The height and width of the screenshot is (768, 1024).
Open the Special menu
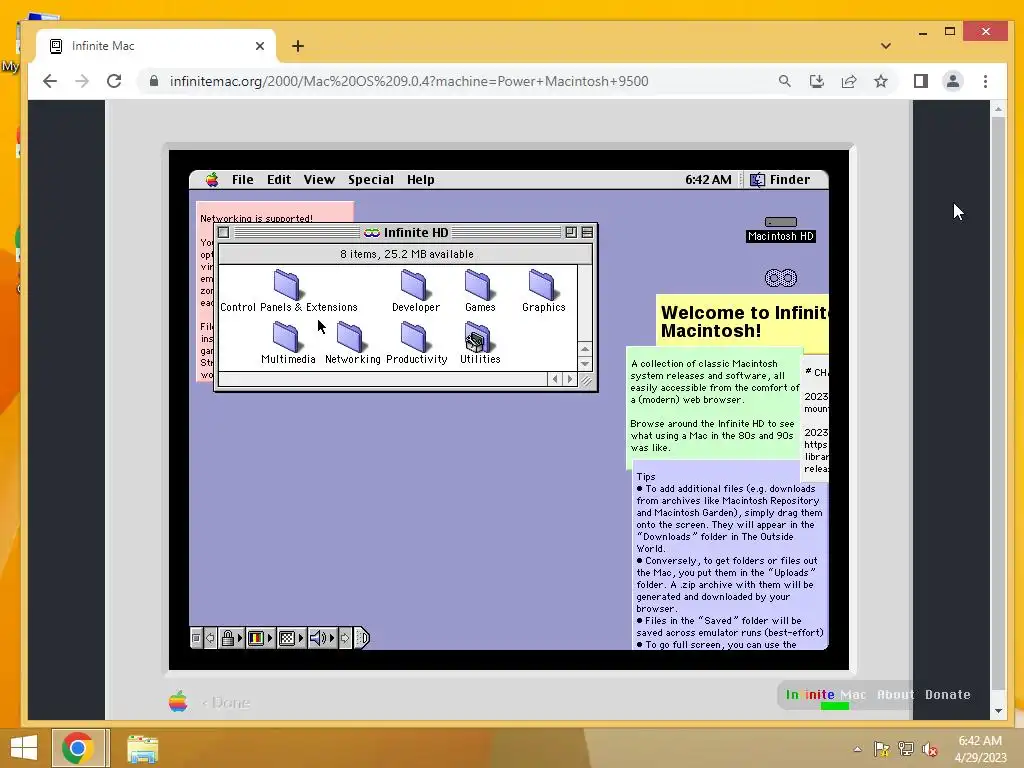pos(370,180)
